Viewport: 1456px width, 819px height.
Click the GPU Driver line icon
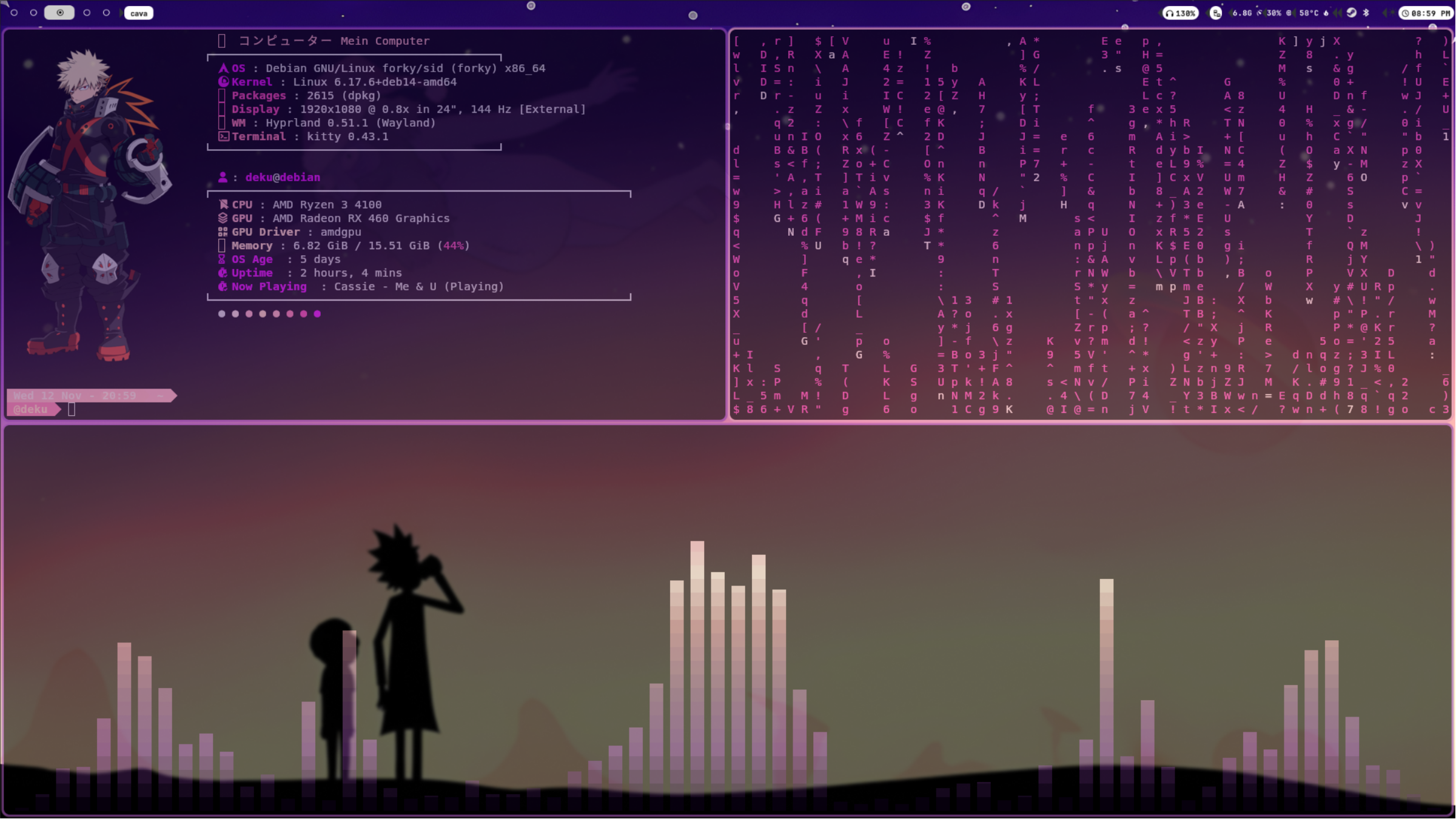[x=223, y=232]
